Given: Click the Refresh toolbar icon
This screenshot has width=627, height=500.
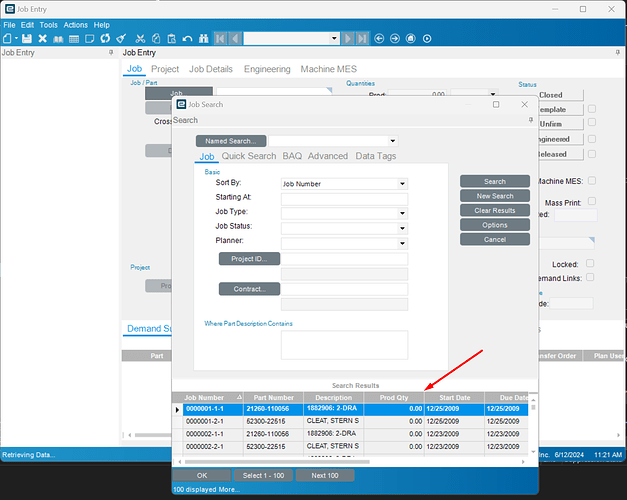Looking at the screenshot, I should pos(104,38).
